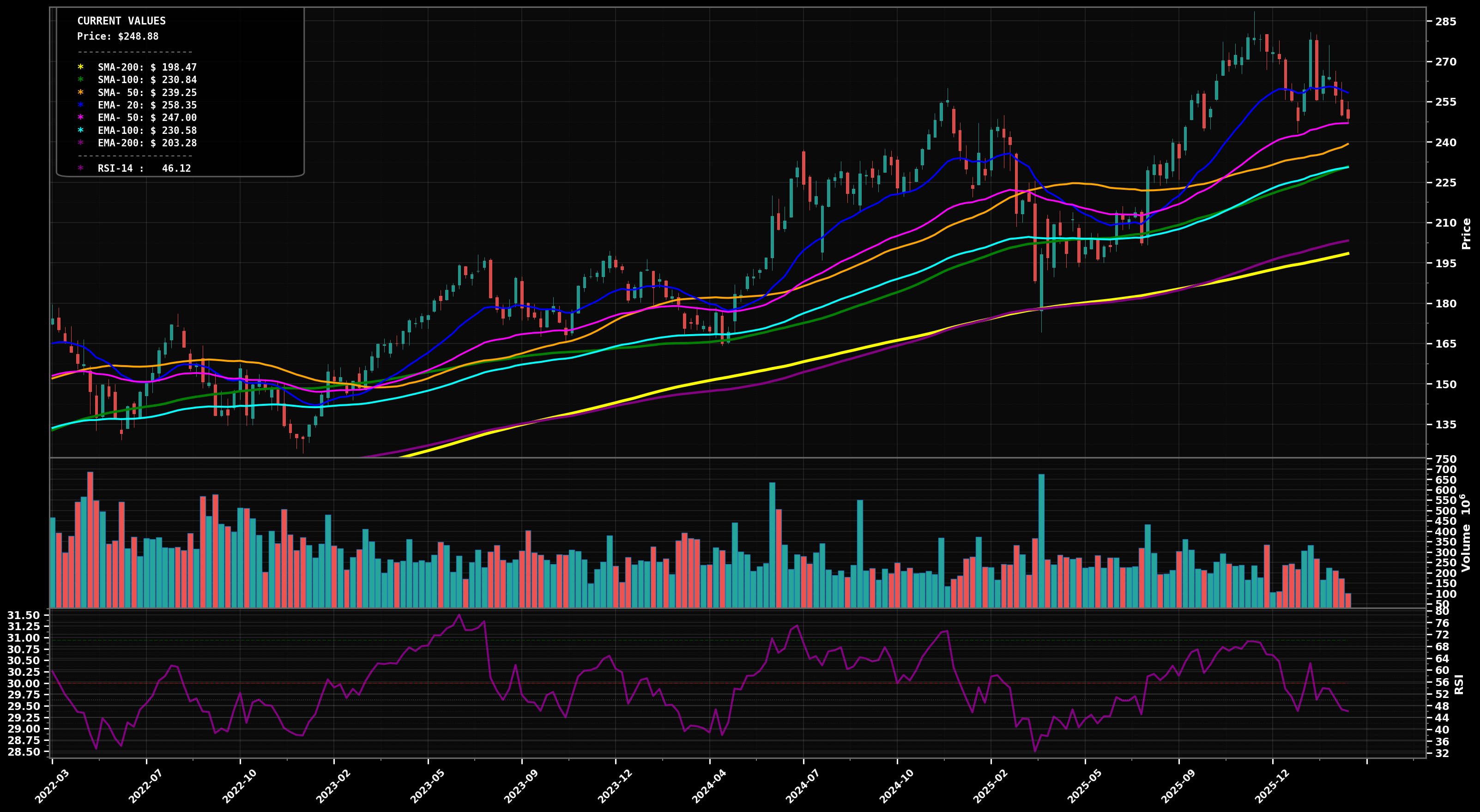Select the blue EMA-20 legend marker
This screenshot has height=812, width=1480.
[80, 105]
